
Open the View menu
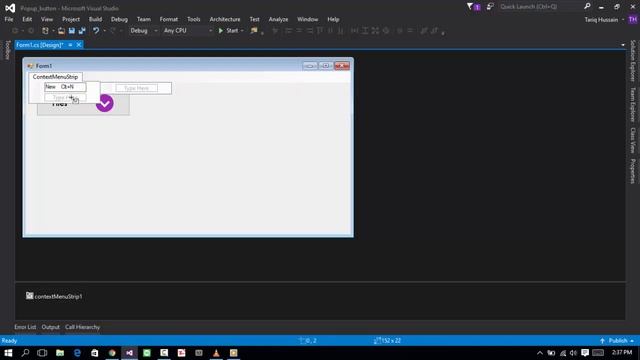(x=47, y=19)
